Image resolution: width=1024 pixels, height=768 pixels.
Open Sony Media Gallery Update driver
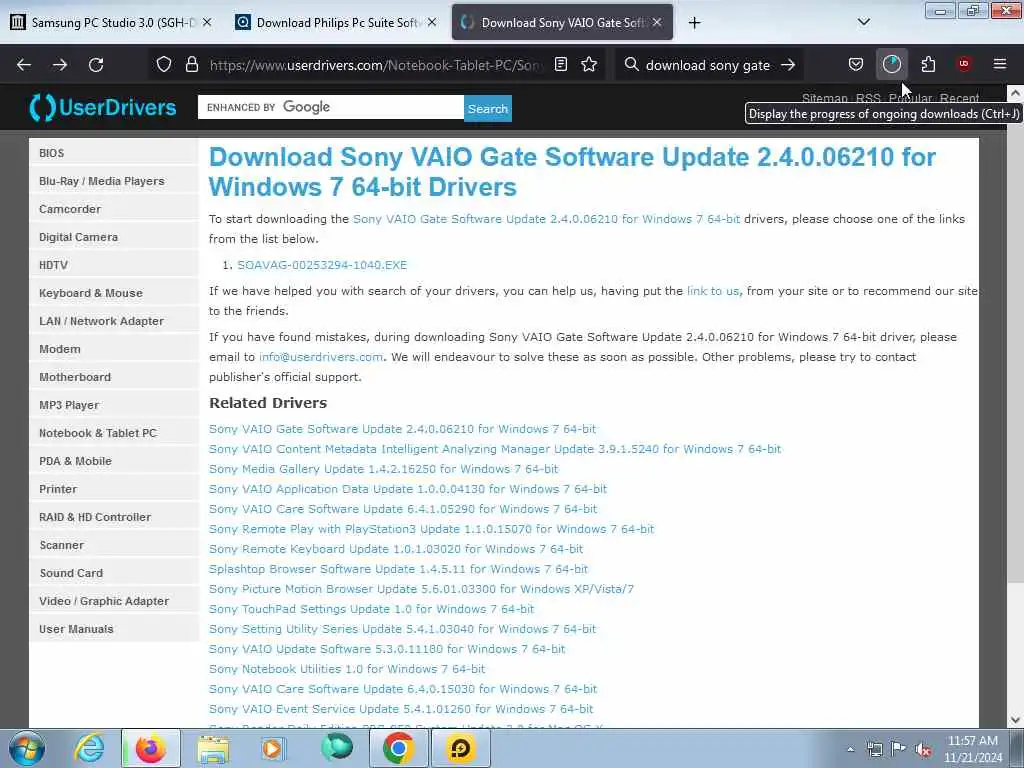(383, 469)
